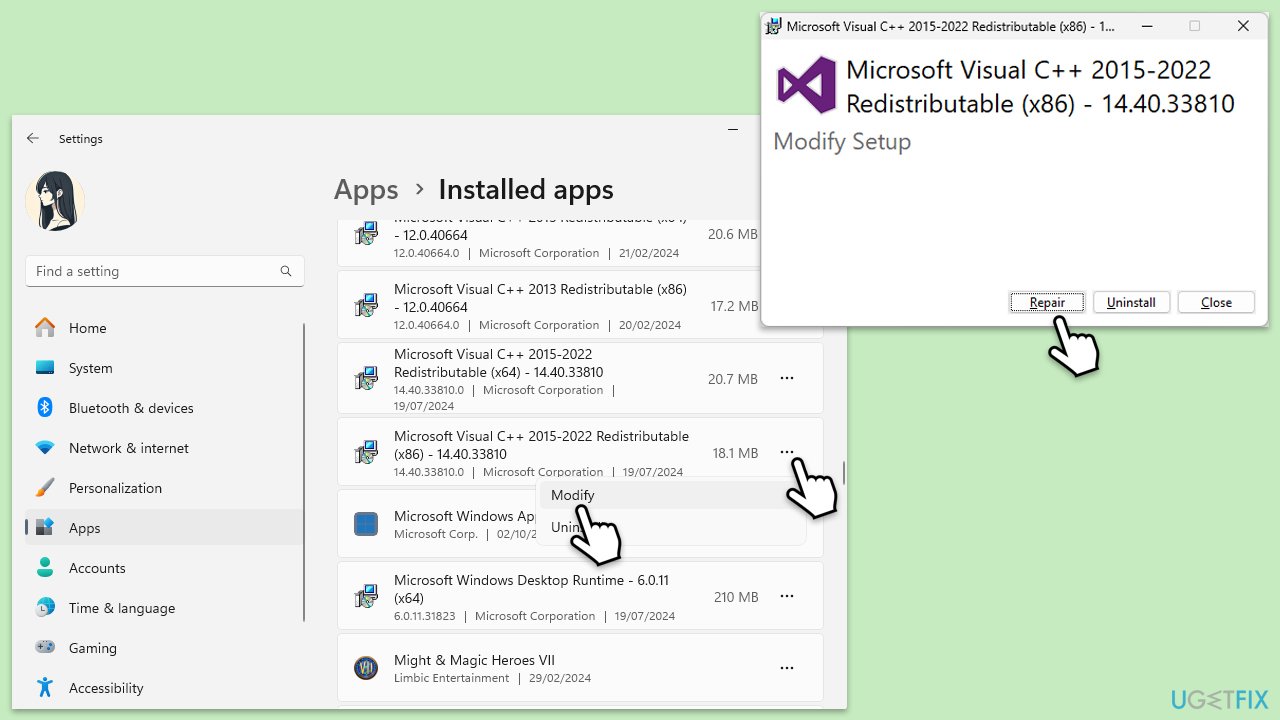Click the Time & language globe icon
The height and width of the screenshot is (720, 1280).
(45, 608)
